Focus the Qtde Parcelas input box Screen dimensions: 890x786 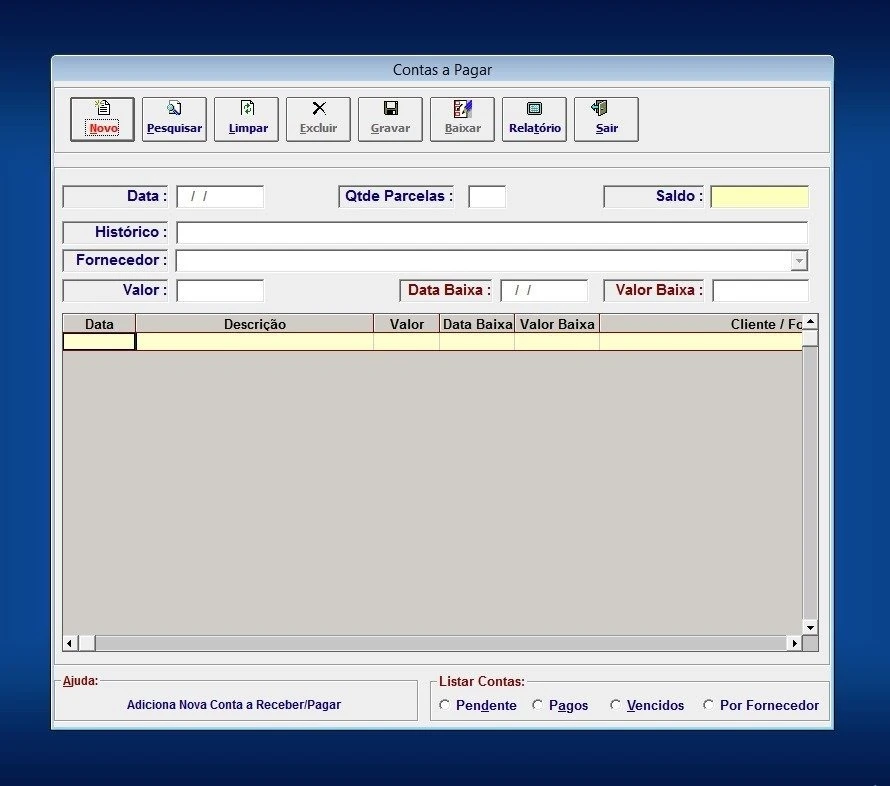tap(487, 197)
